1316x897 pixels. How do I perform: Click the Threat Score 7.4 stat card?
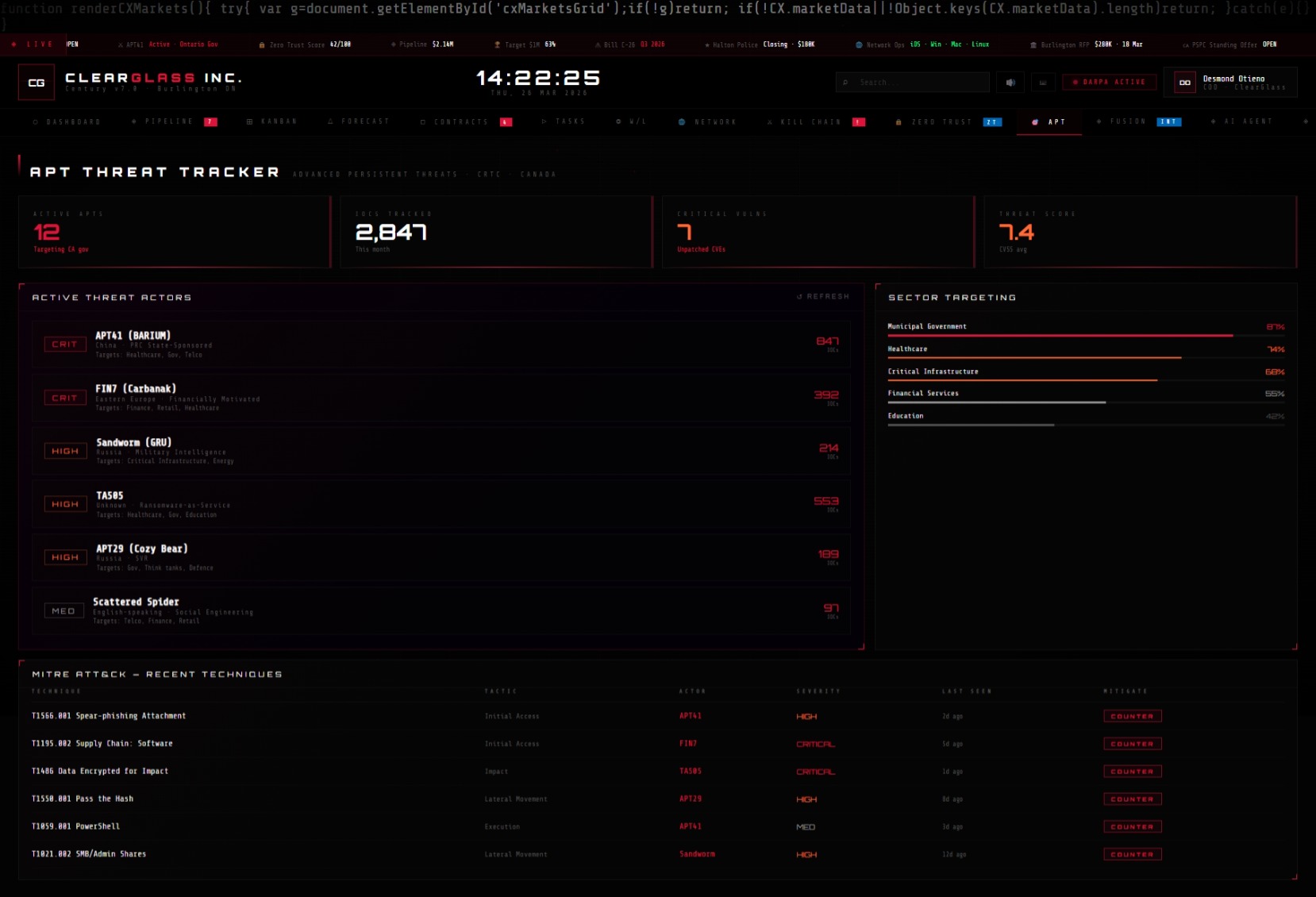point(1141,232)
